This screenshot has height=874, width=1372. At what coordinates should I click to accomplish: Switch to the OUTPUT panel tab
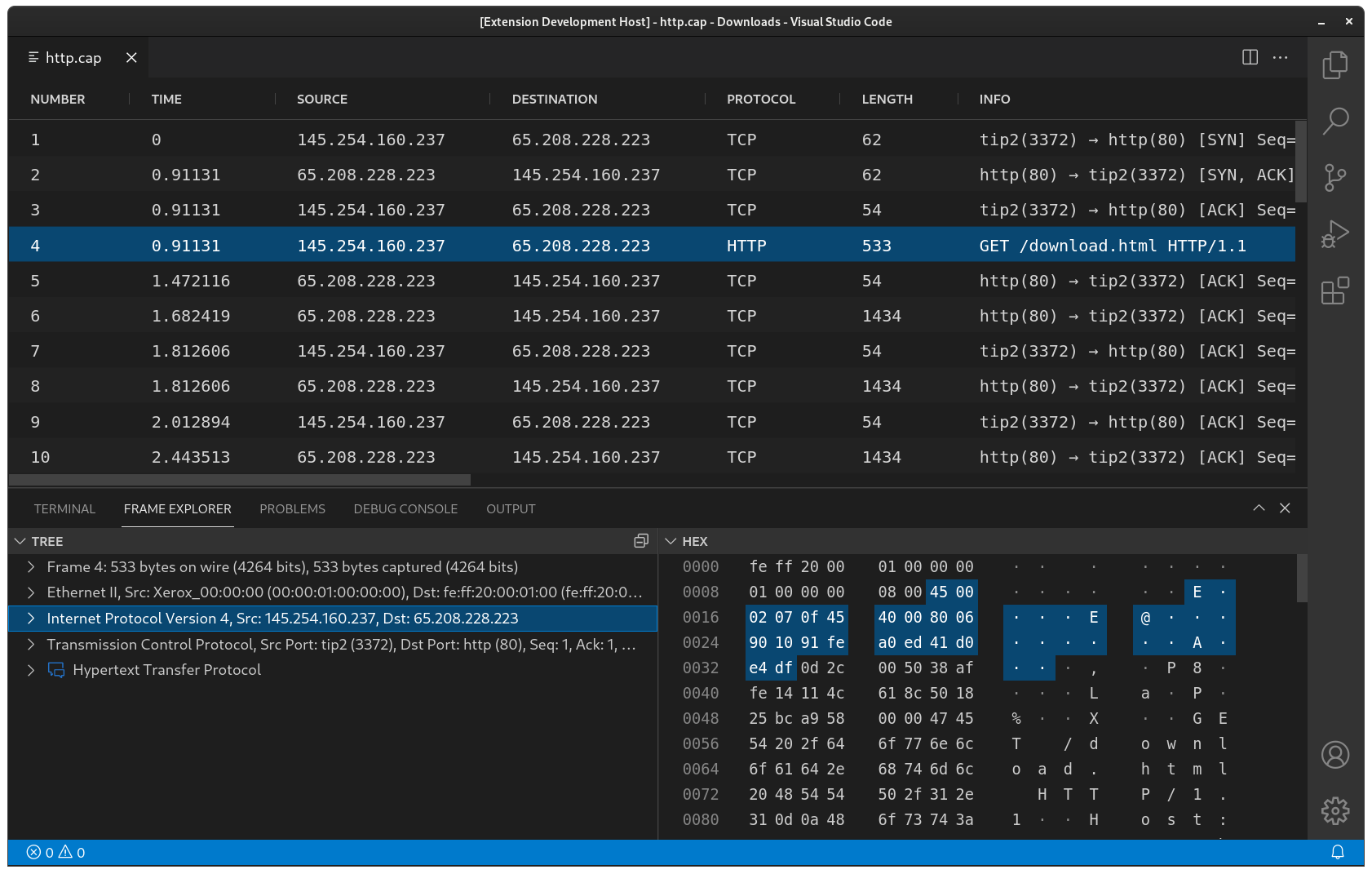pyautogui.click(x=511, y=508)
